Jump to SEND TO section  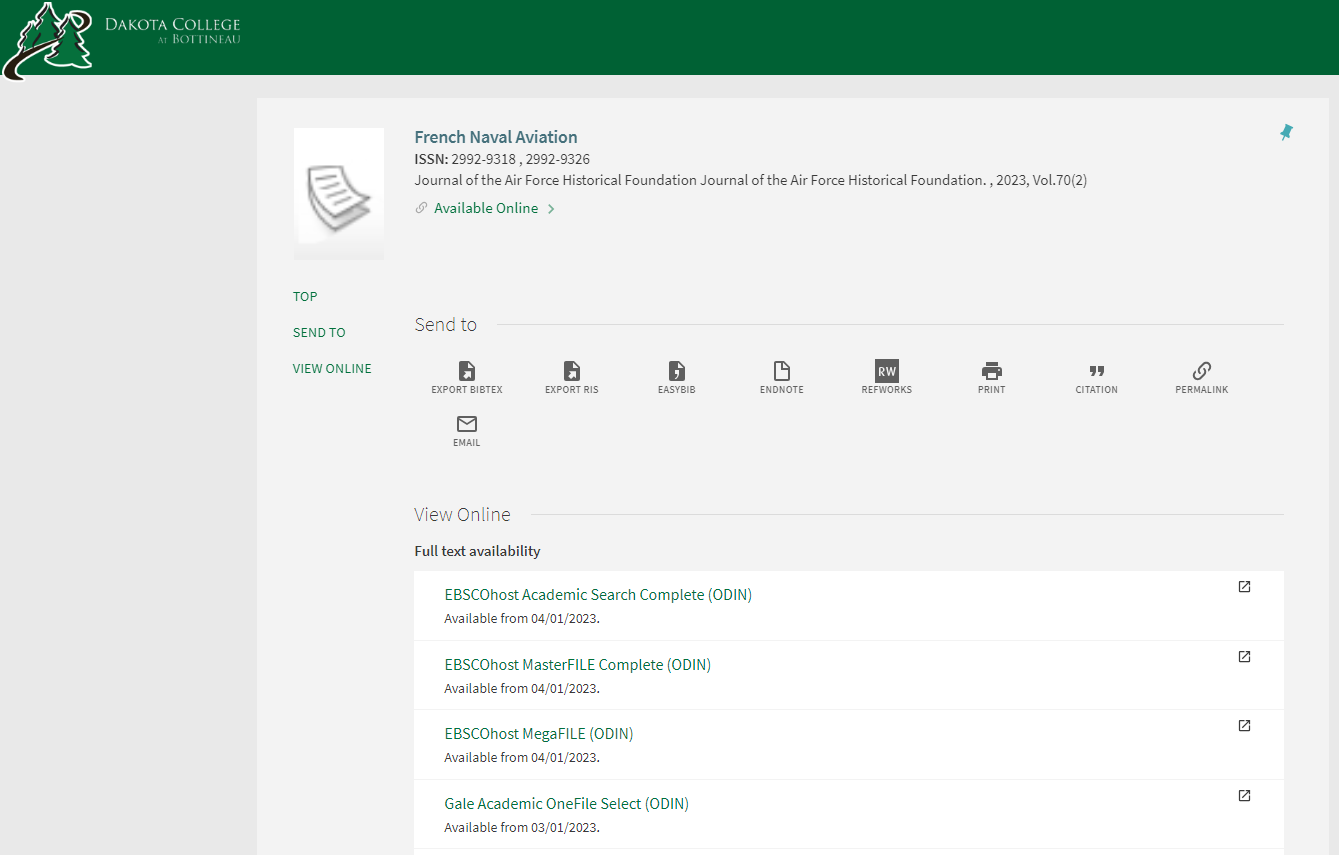pos(319,332)
